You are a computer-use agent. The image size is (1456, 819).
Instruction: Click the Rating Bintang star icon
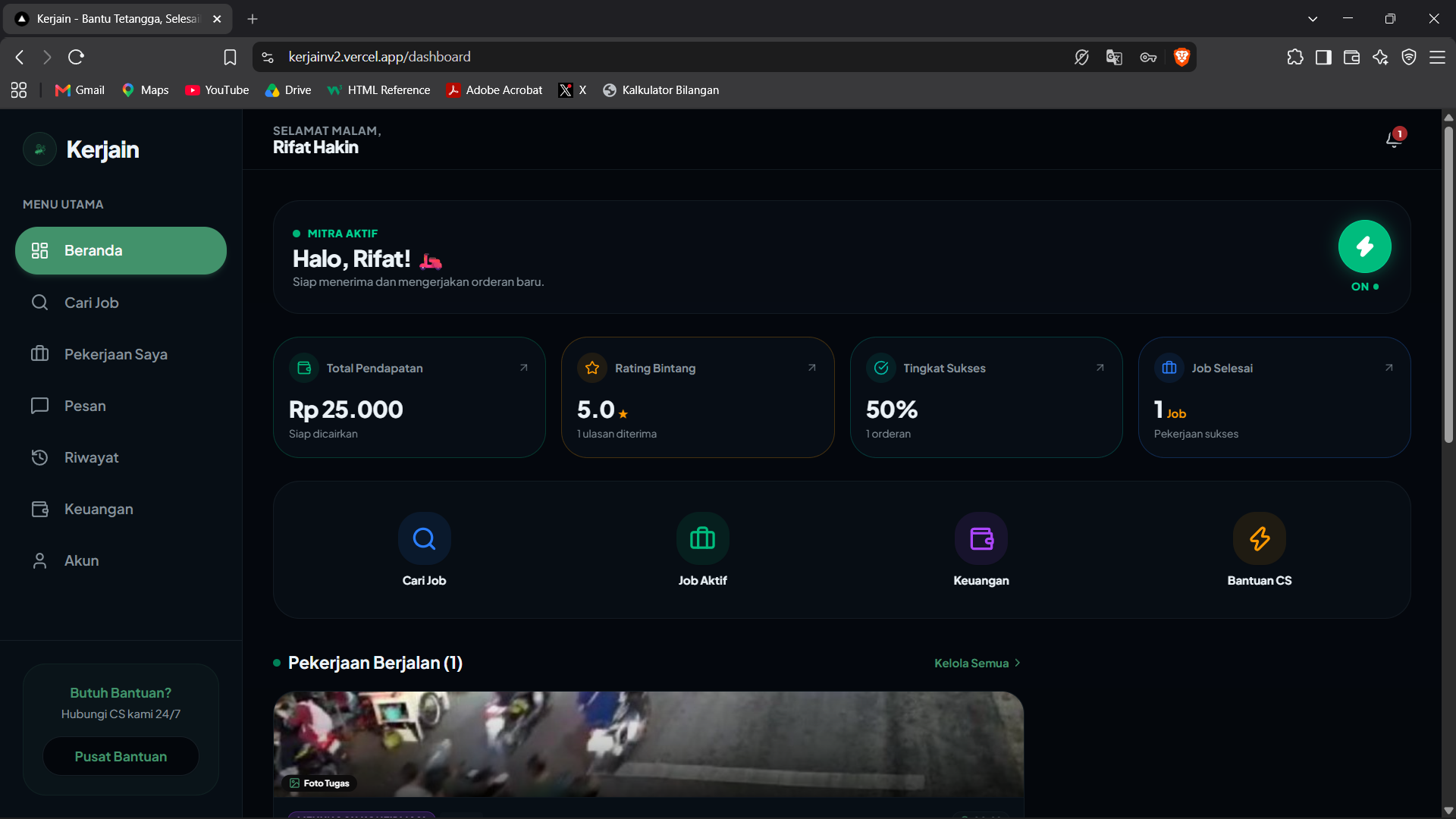[592, 368]
